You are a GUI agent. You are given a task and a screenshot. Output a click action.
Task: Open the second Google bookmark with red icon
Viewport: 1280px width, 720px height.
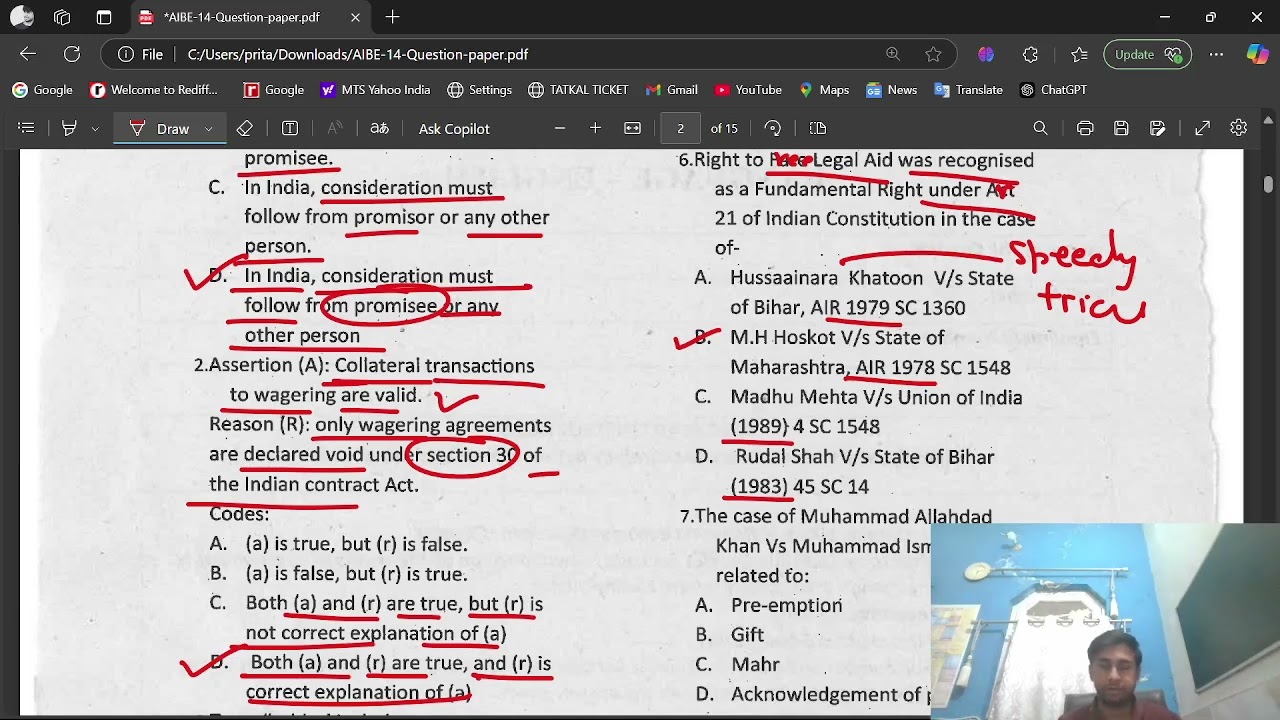274,90
